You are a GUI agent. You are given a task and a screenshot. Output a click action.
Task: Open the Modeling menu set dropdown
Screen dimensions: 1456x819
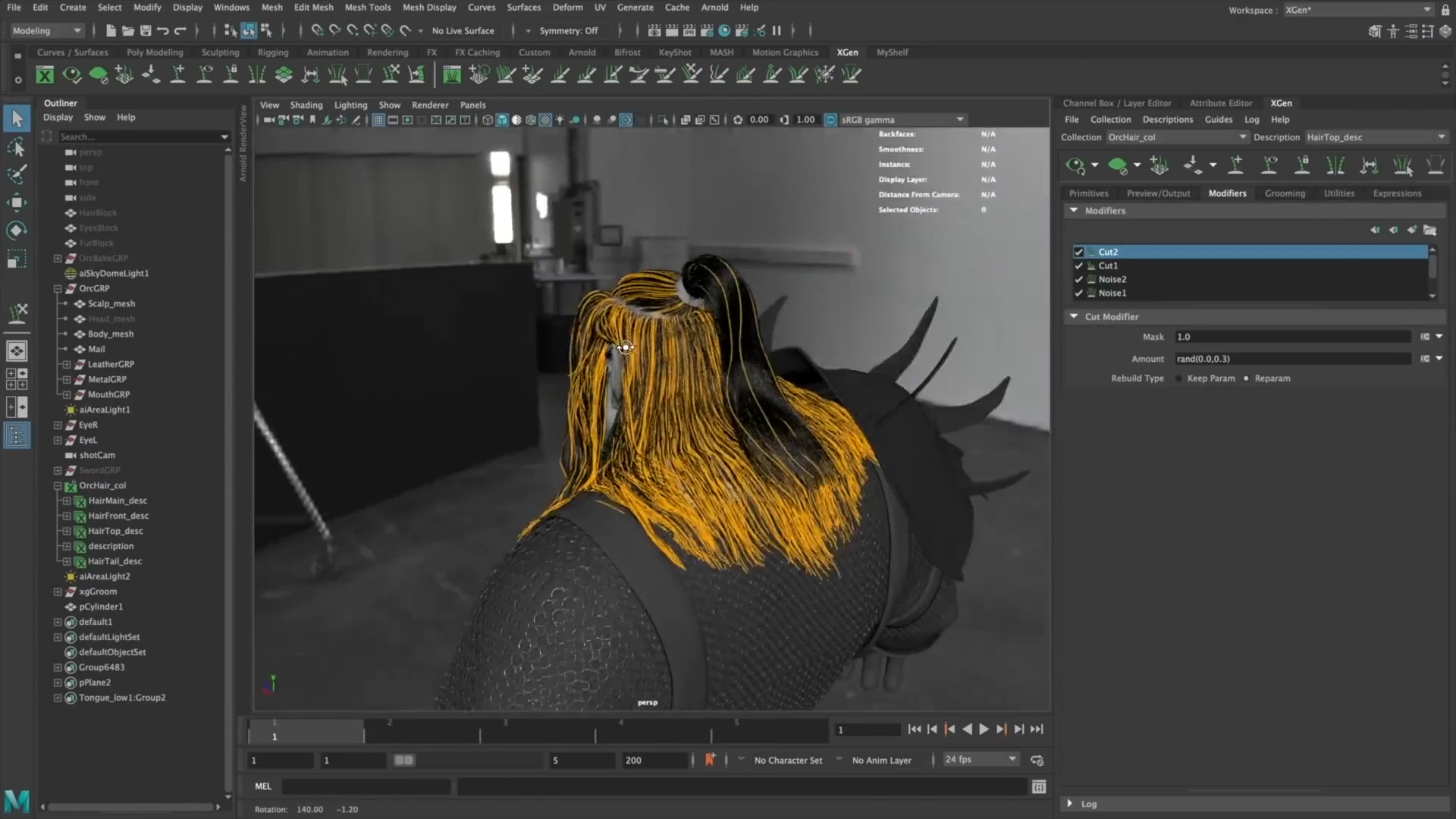coord(45,31)
